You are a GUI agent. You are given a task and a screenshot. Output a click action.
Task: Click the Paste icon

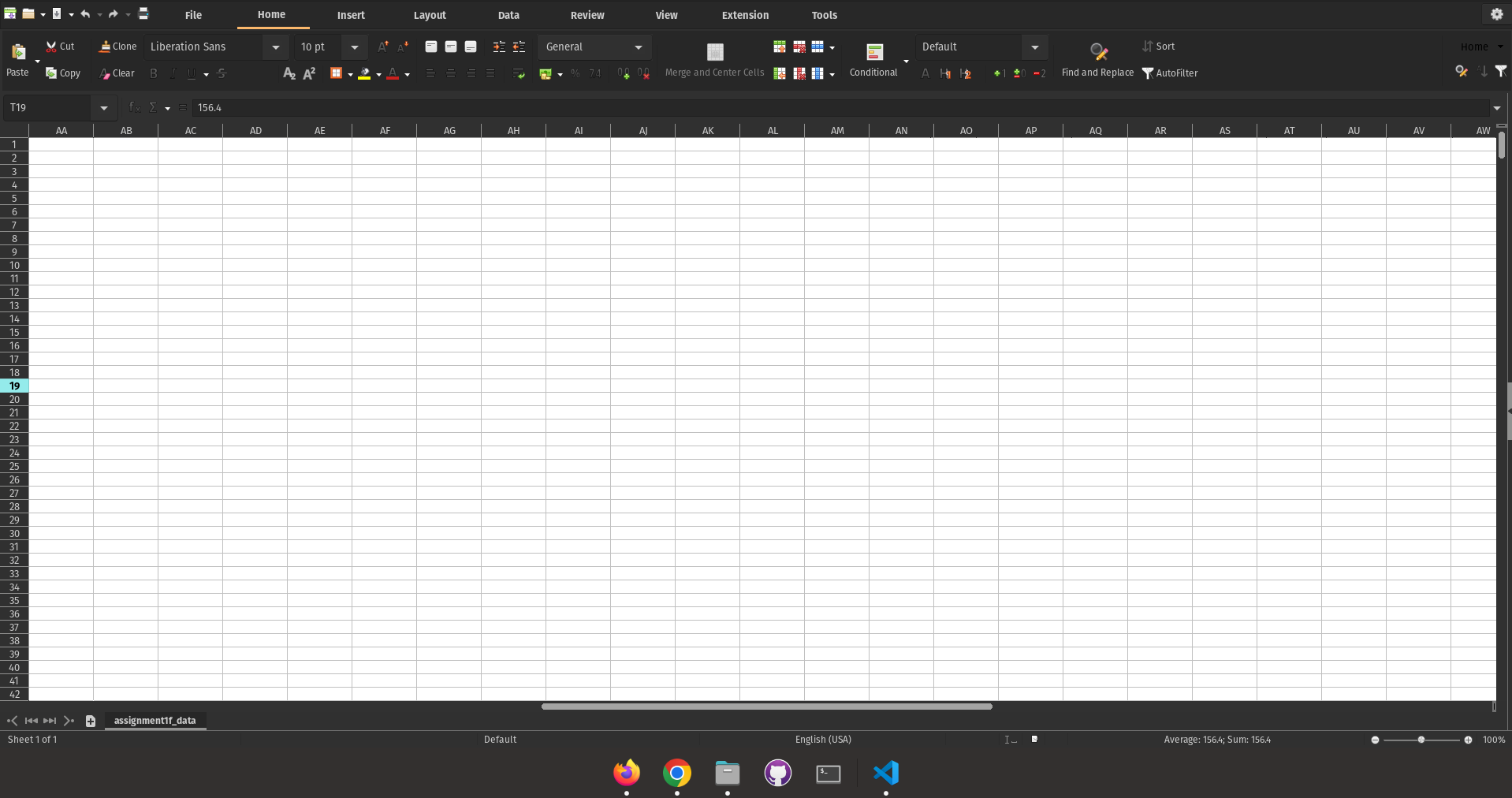(x=17, y=53)
